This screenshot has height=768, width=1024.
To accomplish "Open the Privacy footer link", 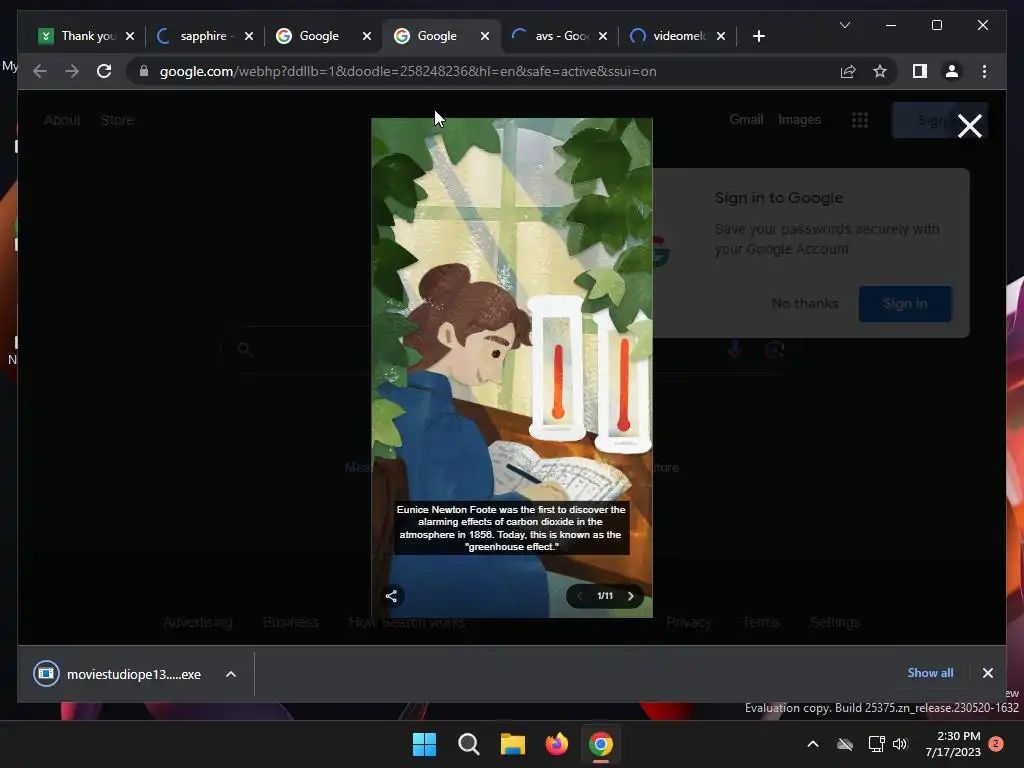I will [x=688, y=622].
